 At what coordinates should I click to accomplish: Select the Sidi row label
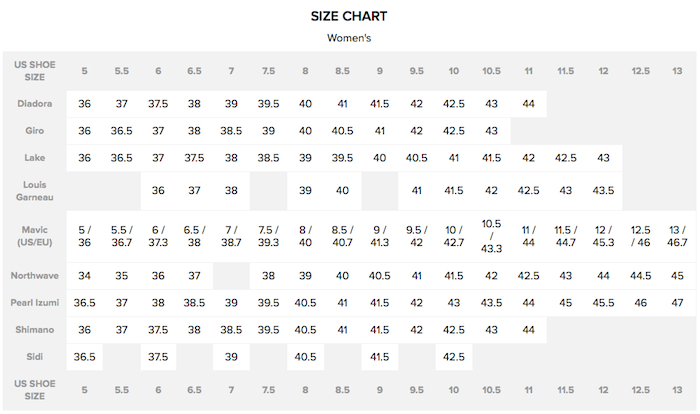coord(35,356)
